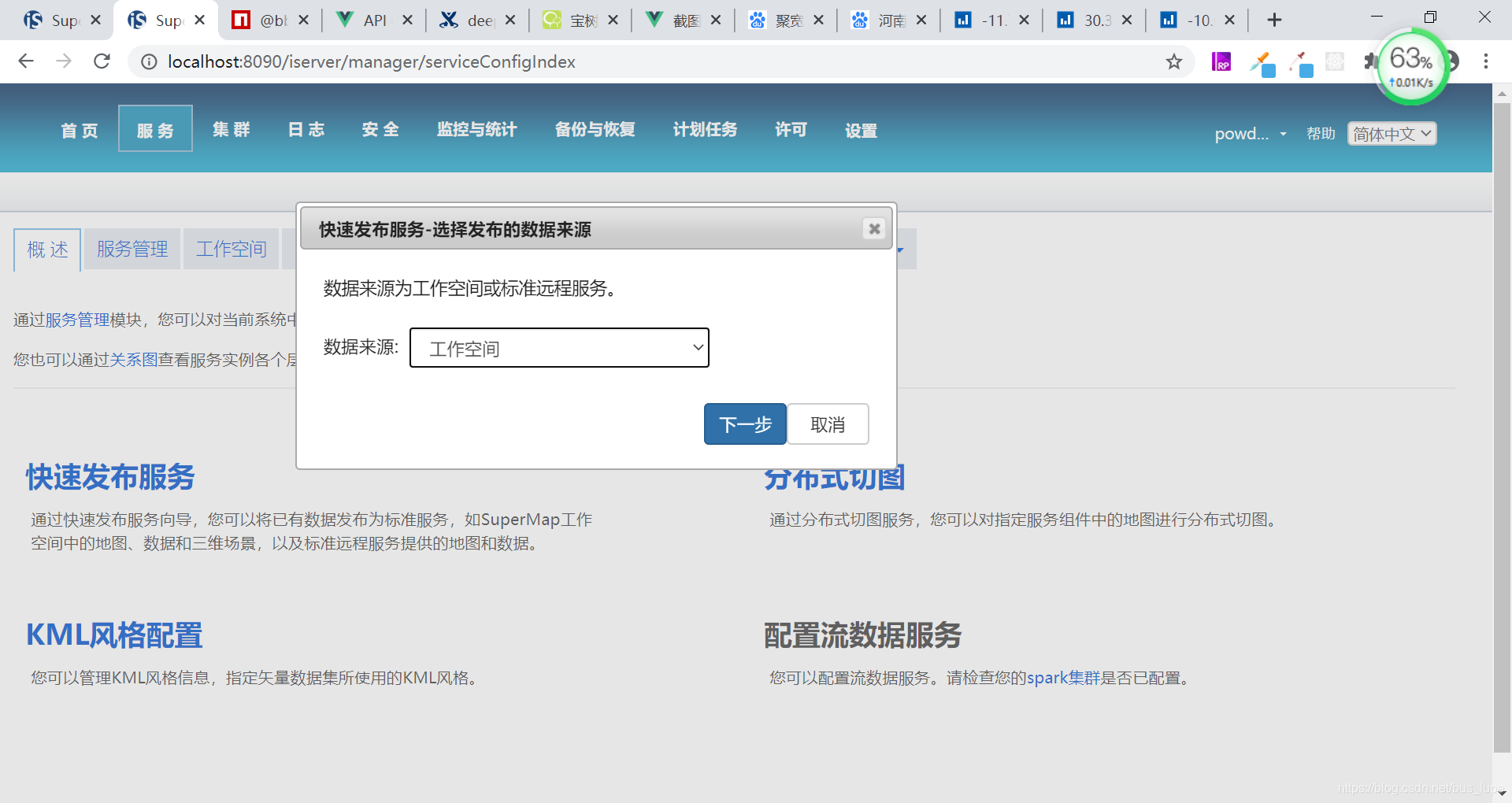Viewport: 1512px width, 803px height.
Task: Go to the 集群 navigation item
Action: pos(231,129)
